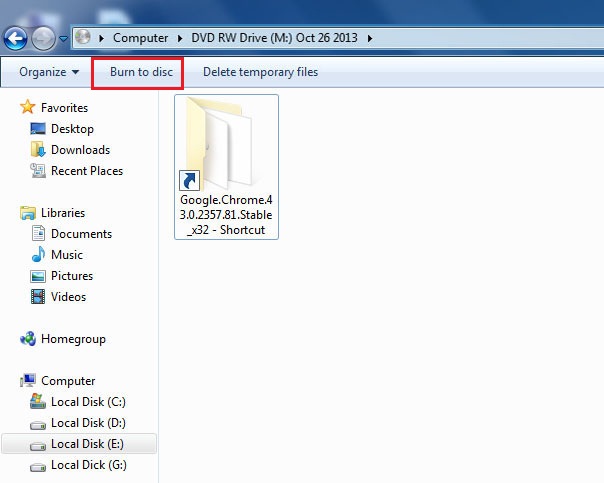Open Local Disk (D:)
This screenshot has width=604, height=483.
(x=88, y=423)
